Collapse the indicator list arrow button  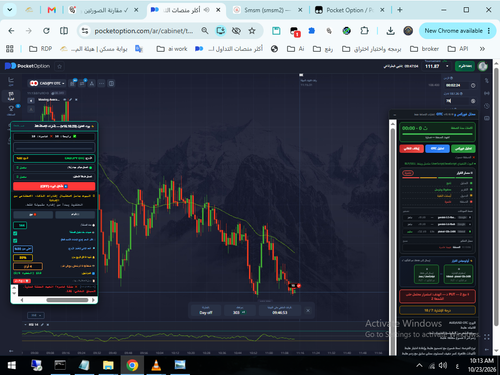[31, 100]
